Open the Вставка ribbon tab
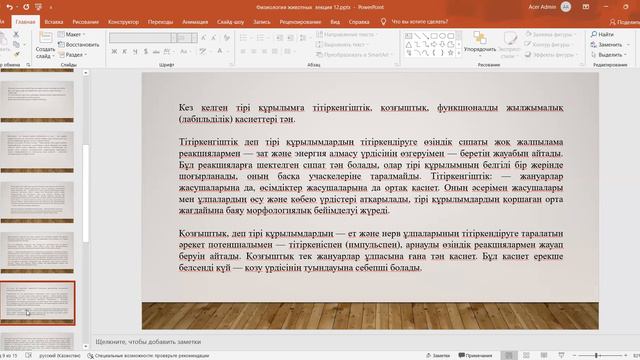 (54, 22)
